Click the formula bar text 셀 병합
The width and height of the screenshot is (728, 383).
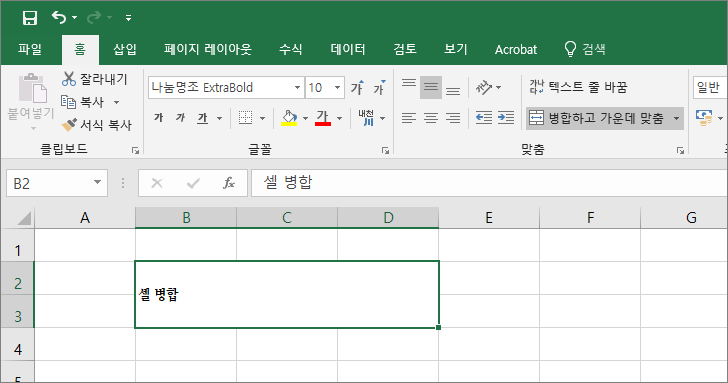(x=288, y=182)
